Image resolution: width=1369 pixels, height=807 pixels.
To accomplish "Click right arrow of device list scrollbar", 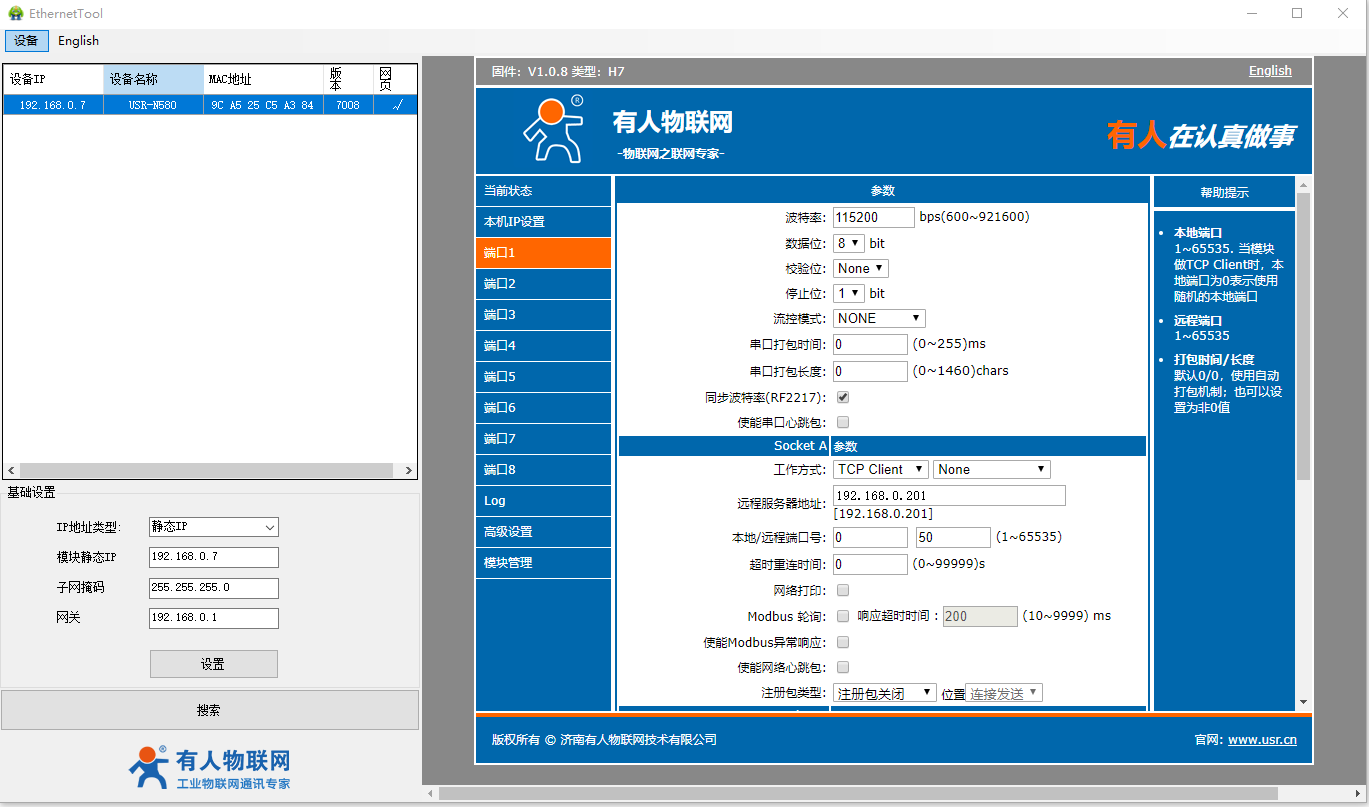I will pos(409,471).
